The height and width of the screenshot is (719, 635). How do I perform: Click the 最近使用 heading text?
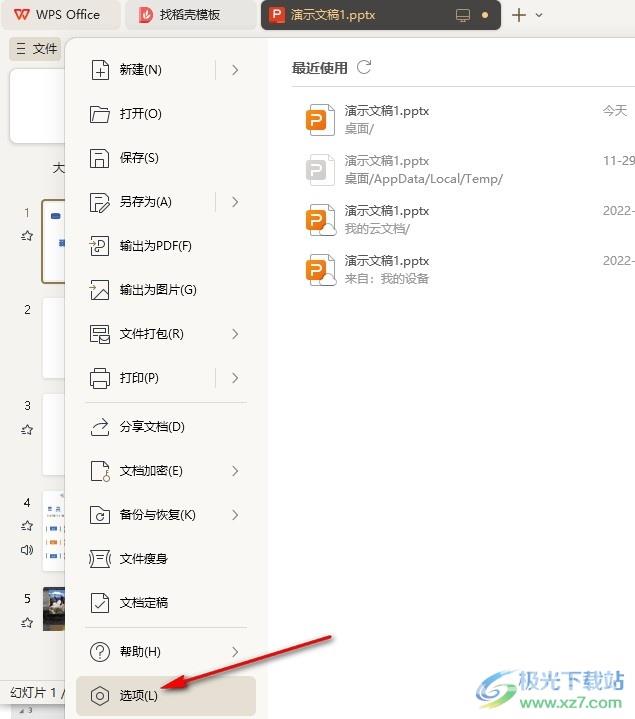(x=320, y=68)
